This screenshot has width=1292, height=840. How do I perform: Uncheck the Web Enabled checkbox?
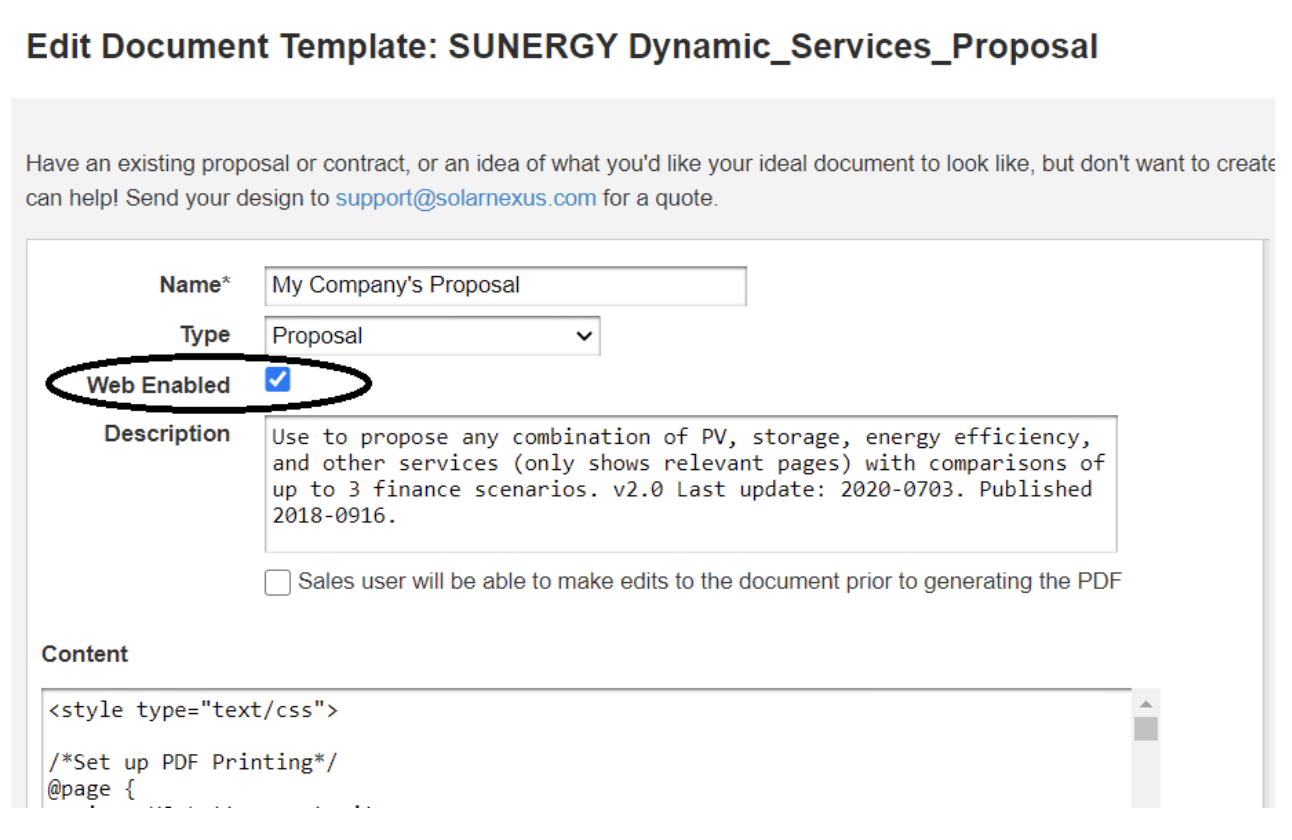tap(278, 380)
